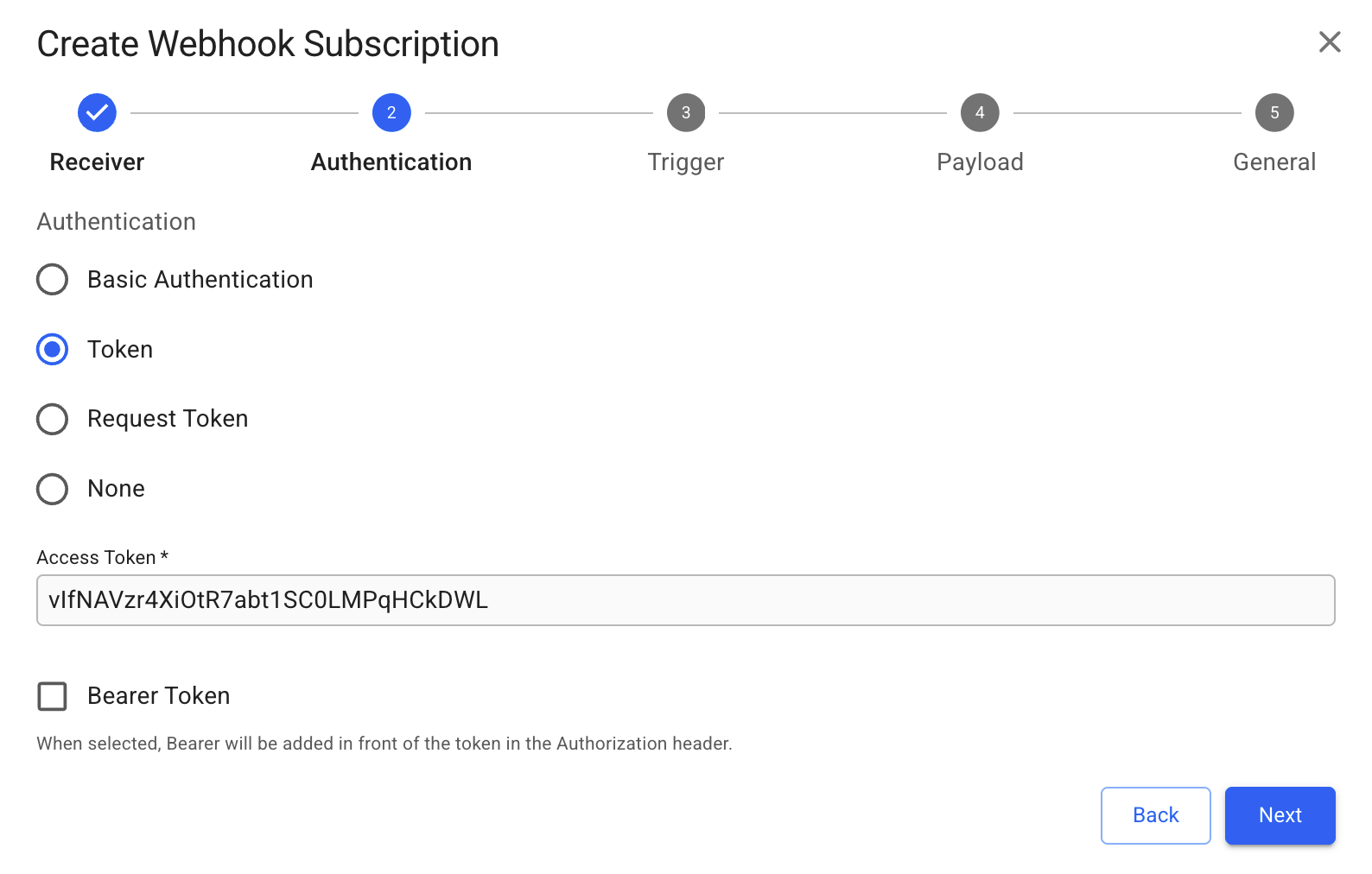The height and width of the screenshot is (874, 1372).
Task: Click the General step label
Action: 1274,162
